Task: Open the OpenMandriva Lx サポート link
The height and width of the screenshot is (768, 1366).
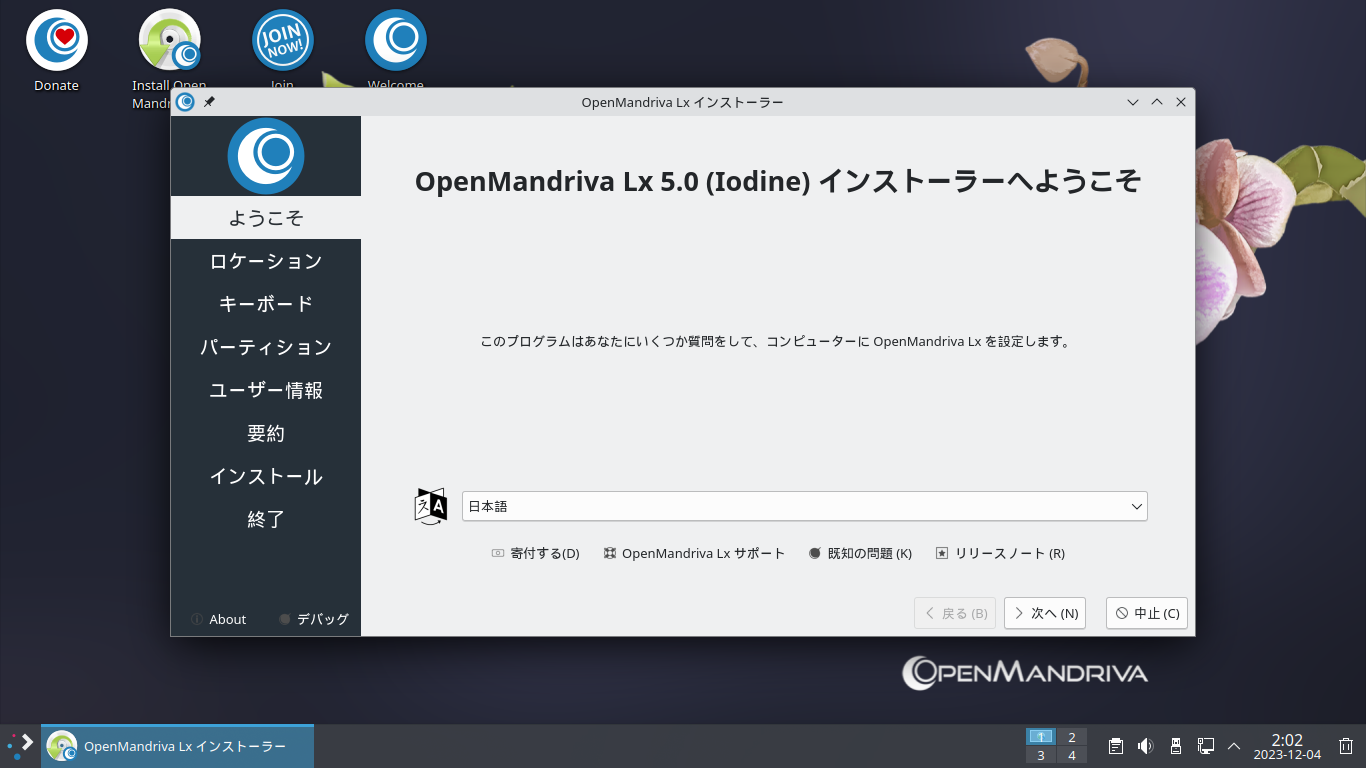Action: pyautogui.click(x=694, y=553)
